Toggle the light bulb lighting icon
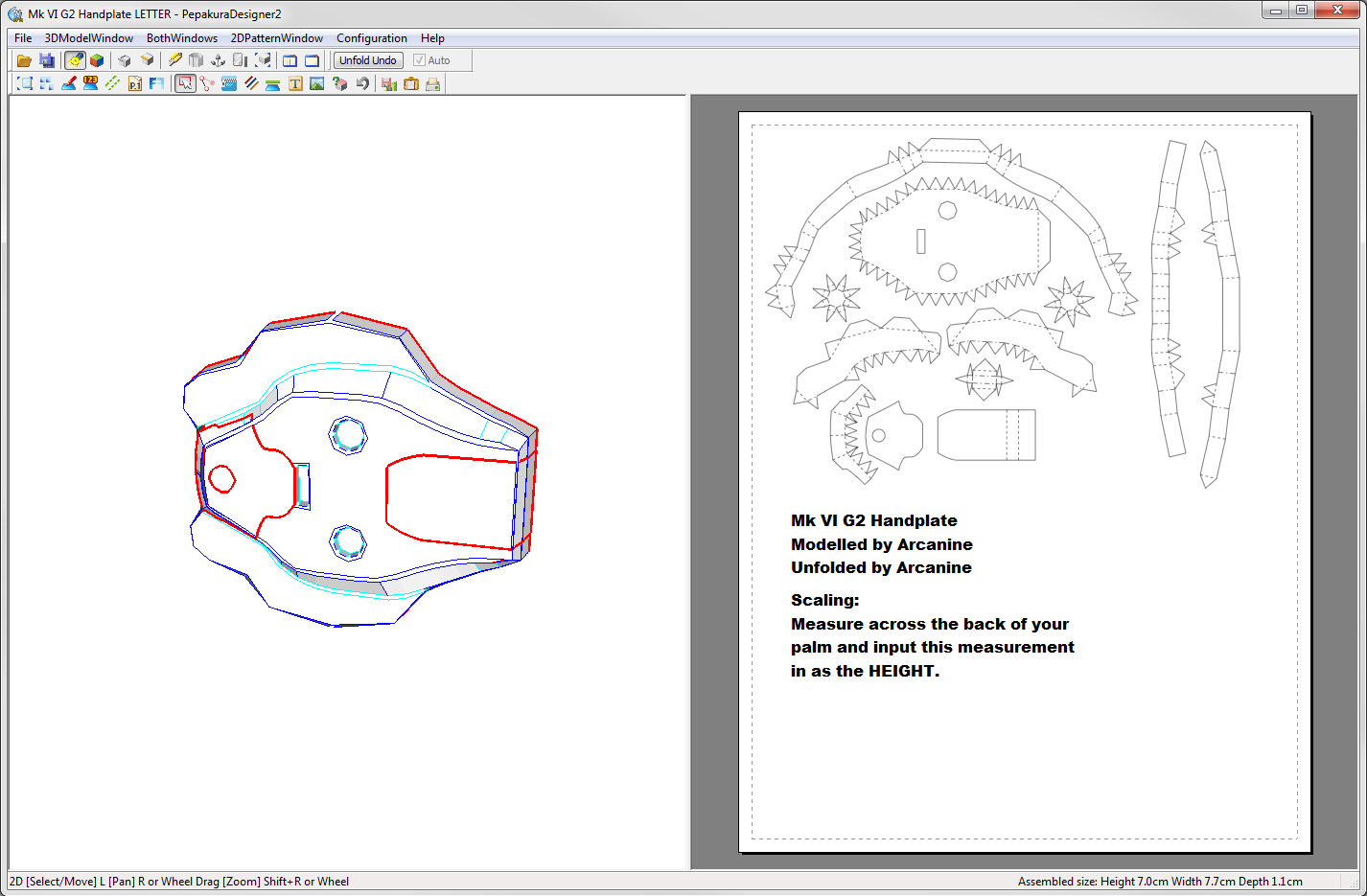 coord(75,60)
